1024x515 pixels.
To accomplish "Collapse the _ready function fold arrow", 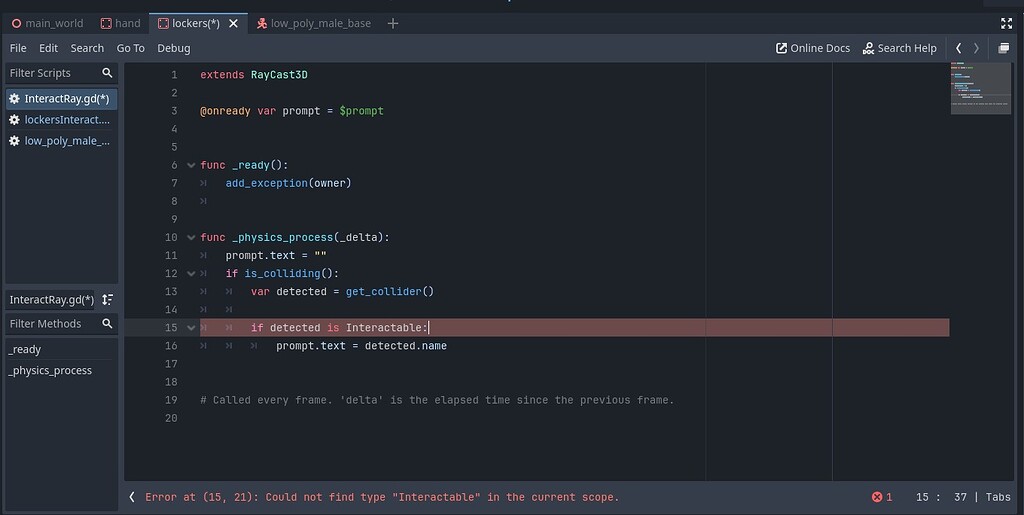I will (x=191, y=165).
